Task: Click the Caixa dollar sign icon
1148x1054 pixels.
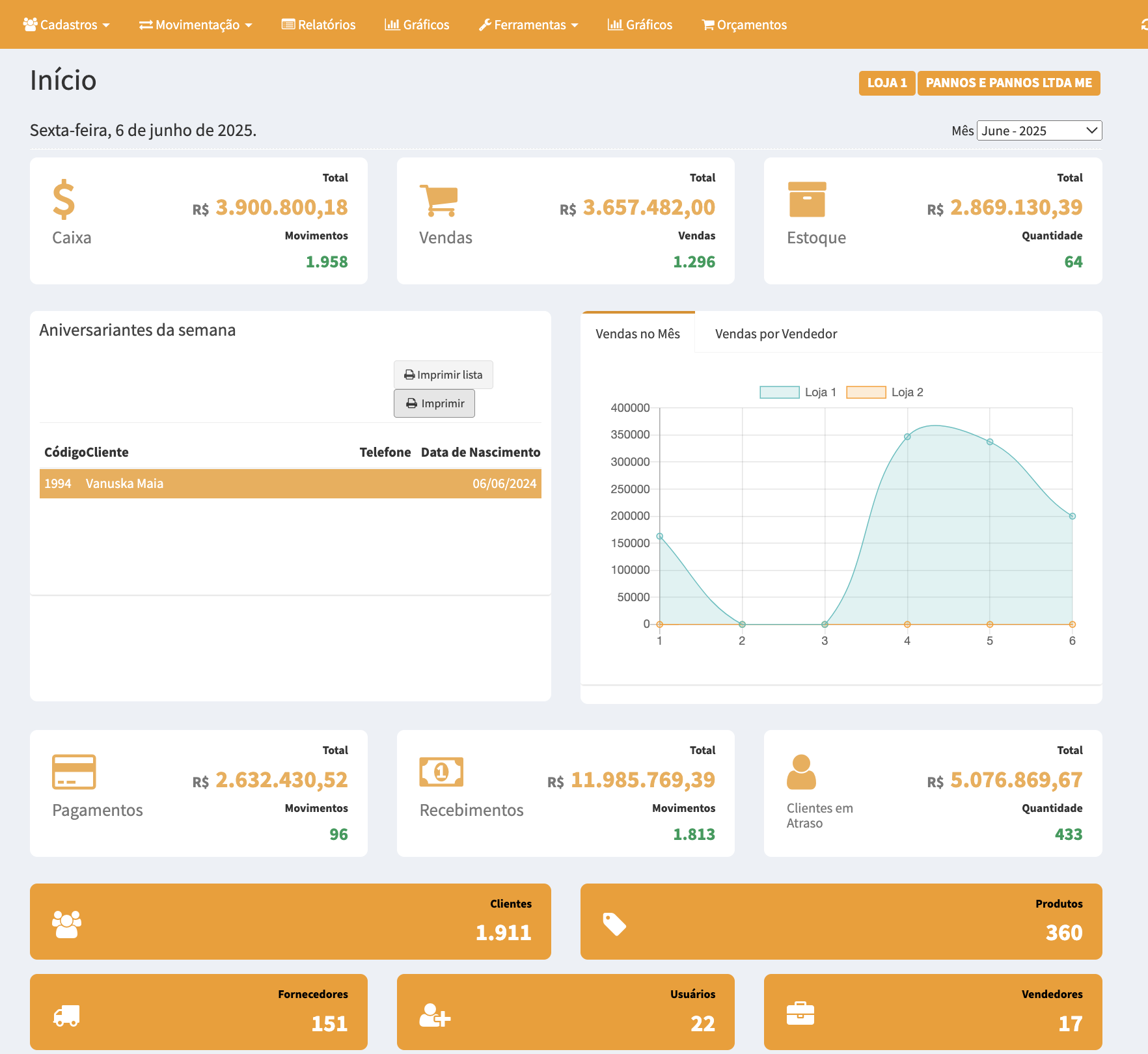Action: [64, 200]
